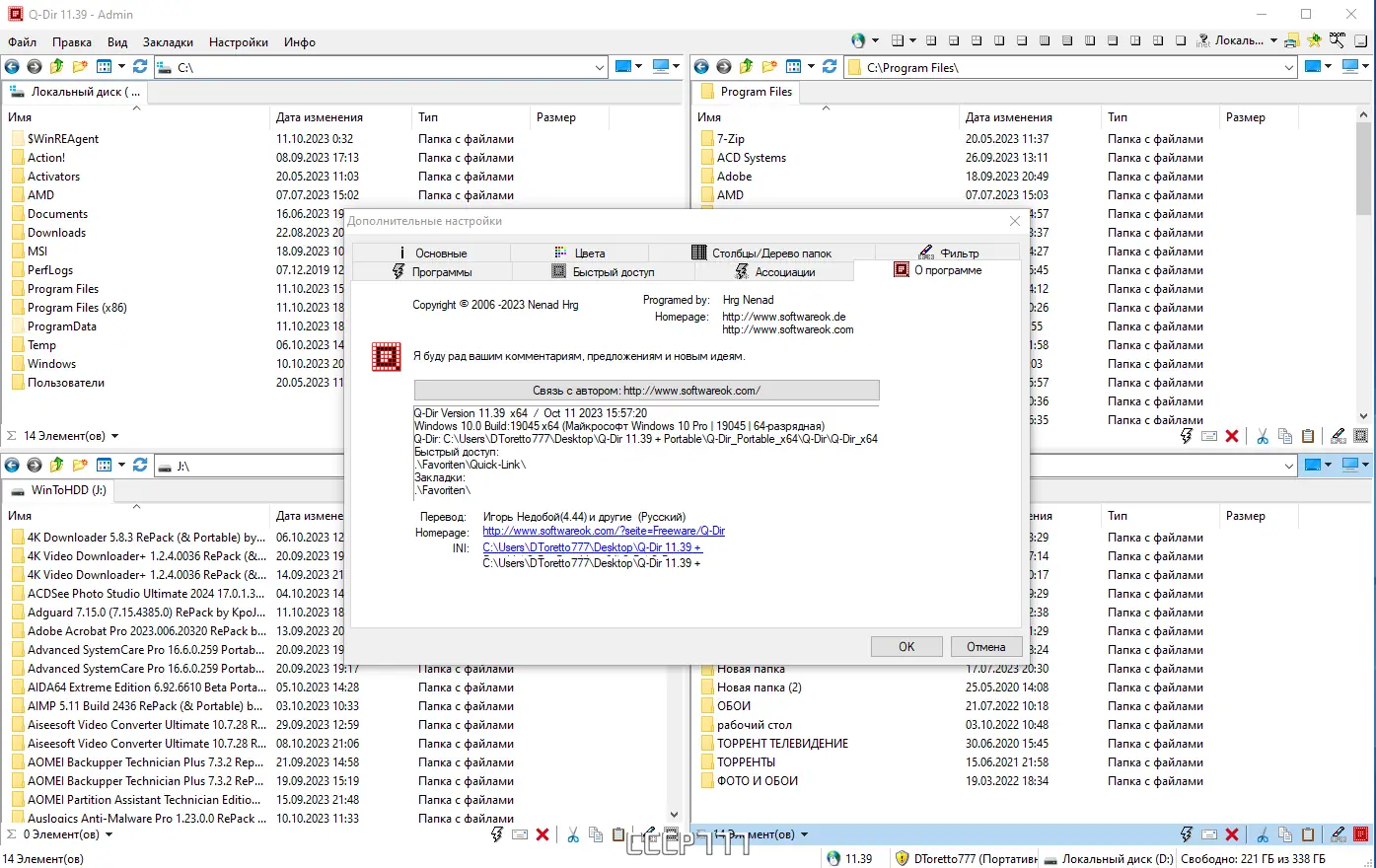Open the Файл menu
The width and height of the screenshot is (1376, 868).
(x=23, y=42)
